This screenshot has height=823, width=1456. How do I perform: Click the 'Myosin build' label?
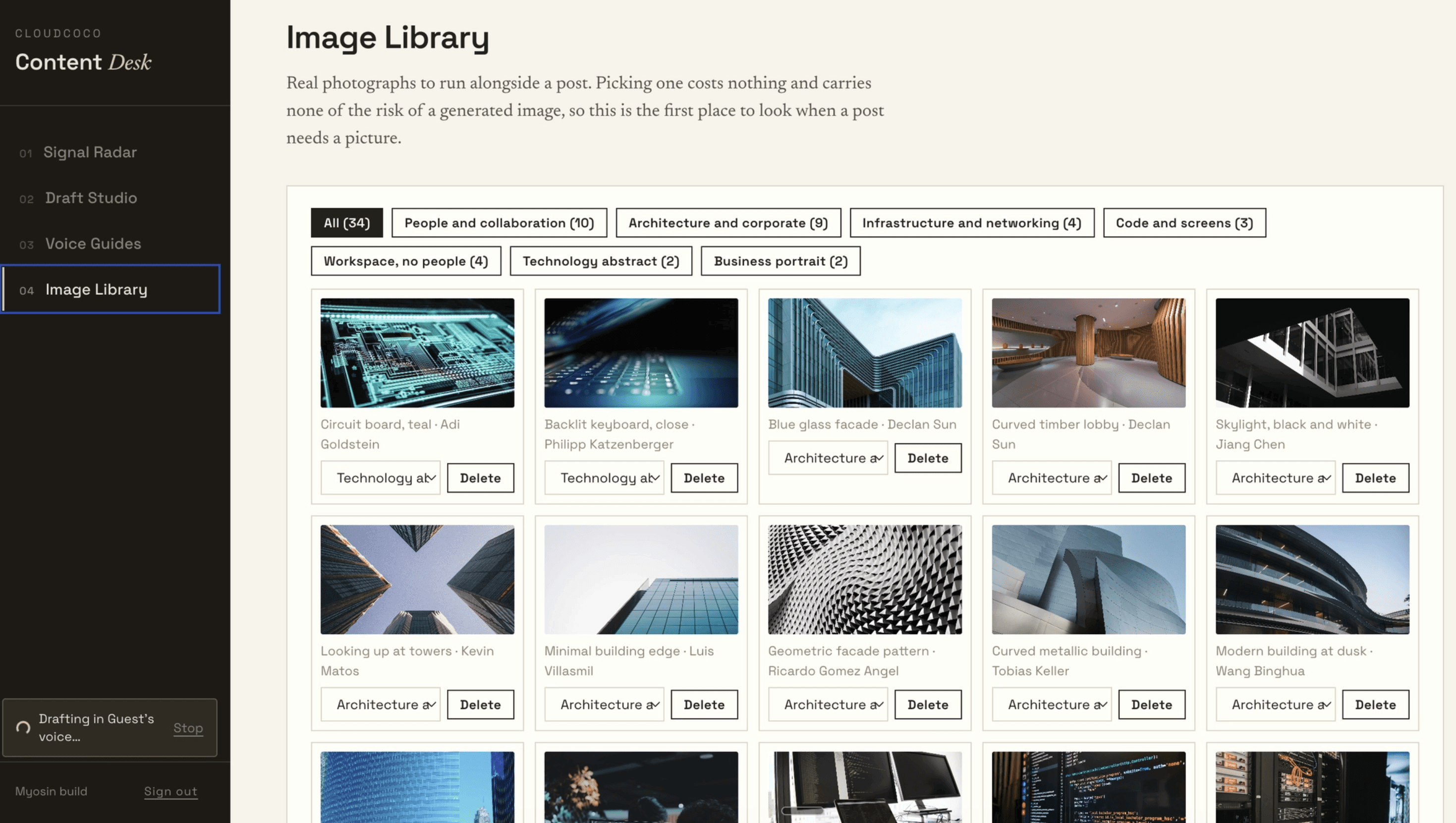point(52,791)
